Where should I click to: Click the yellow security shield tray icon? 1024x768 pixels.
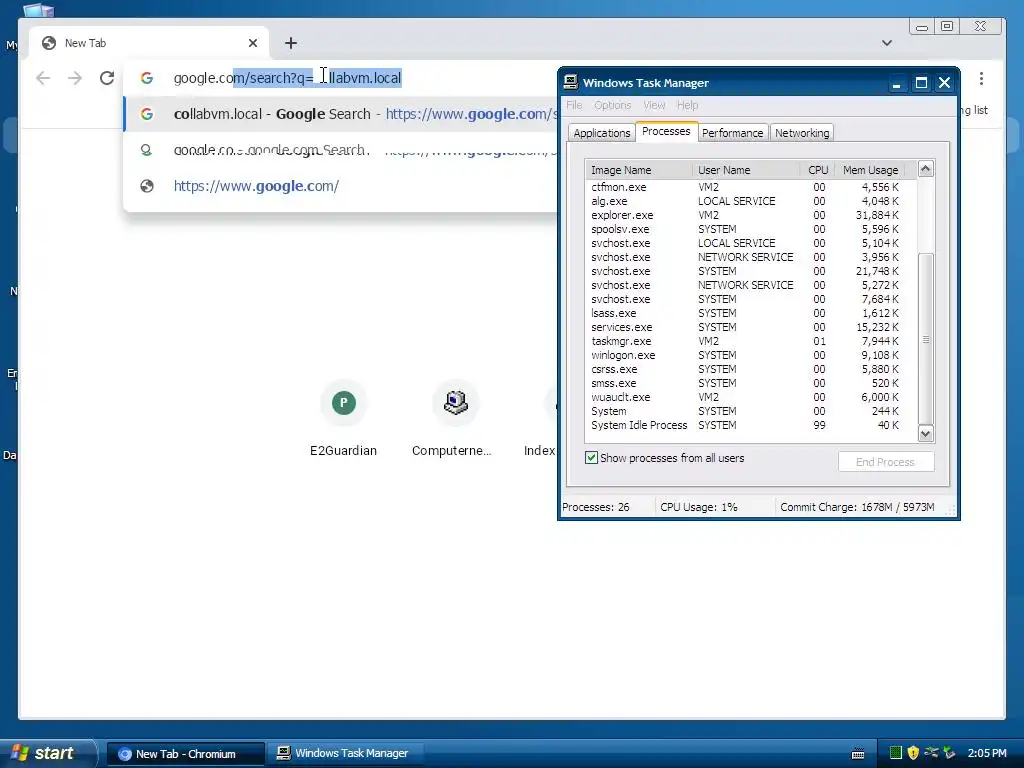click(913, 753)
